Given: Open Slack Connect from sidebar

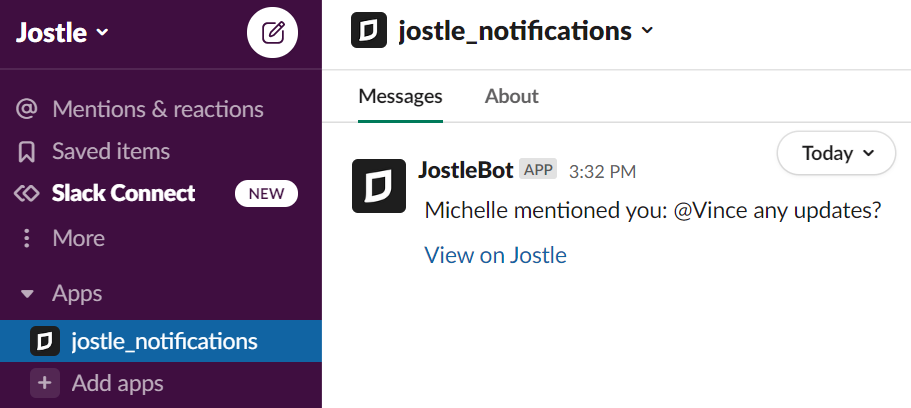Looking at the screenshot, I should point(124,193).
